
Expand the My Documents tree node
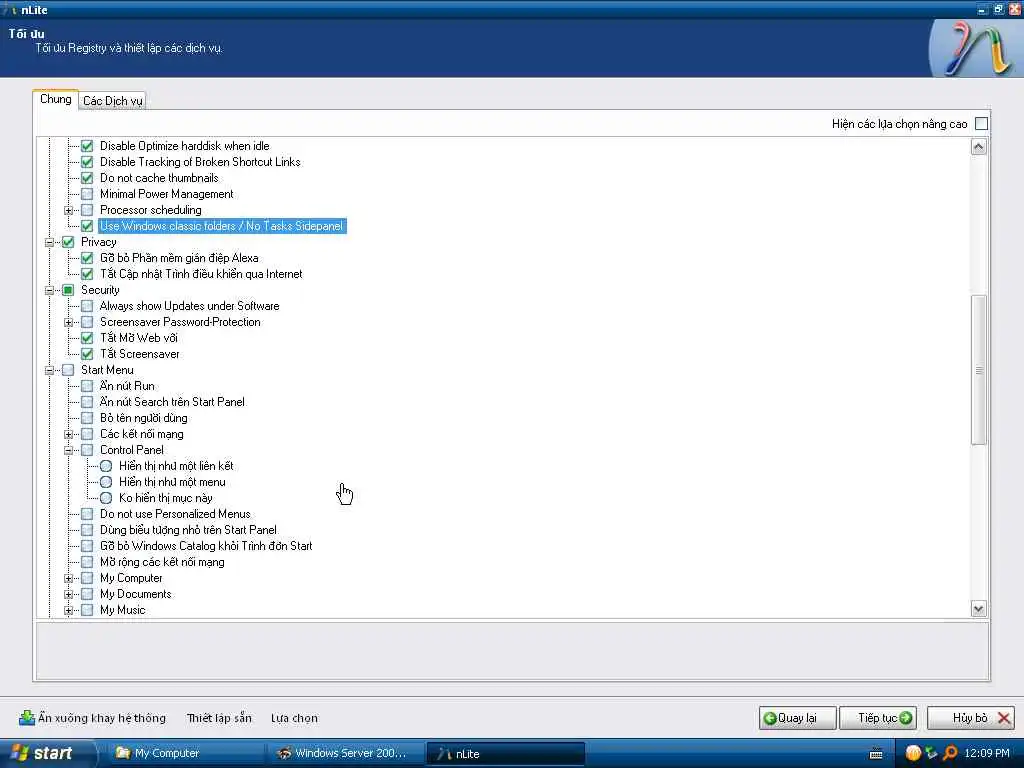click(68, 594)
